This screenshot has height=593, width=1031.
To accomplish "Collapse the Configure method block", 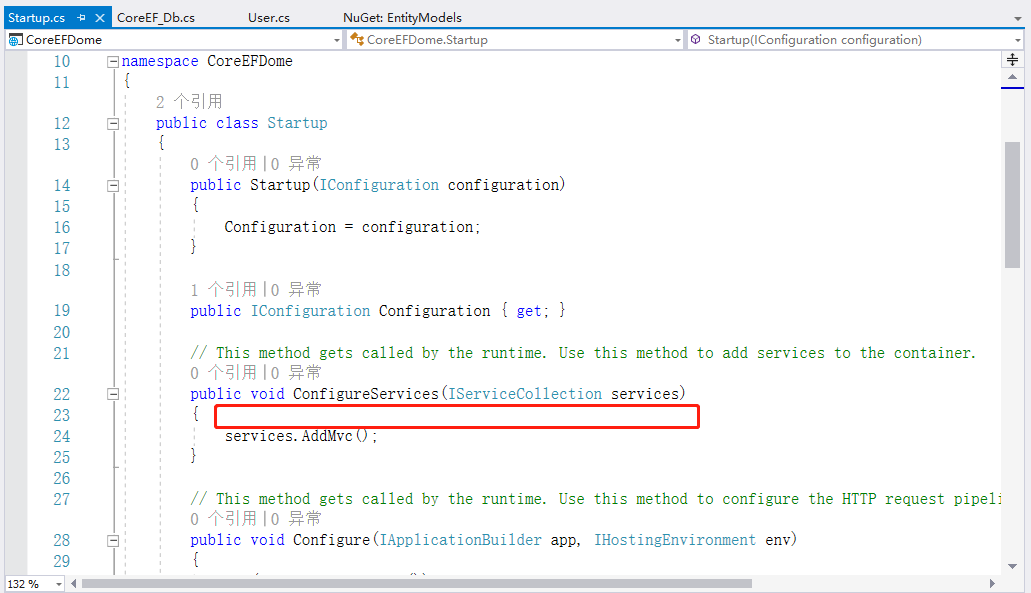I will point(113,540).
